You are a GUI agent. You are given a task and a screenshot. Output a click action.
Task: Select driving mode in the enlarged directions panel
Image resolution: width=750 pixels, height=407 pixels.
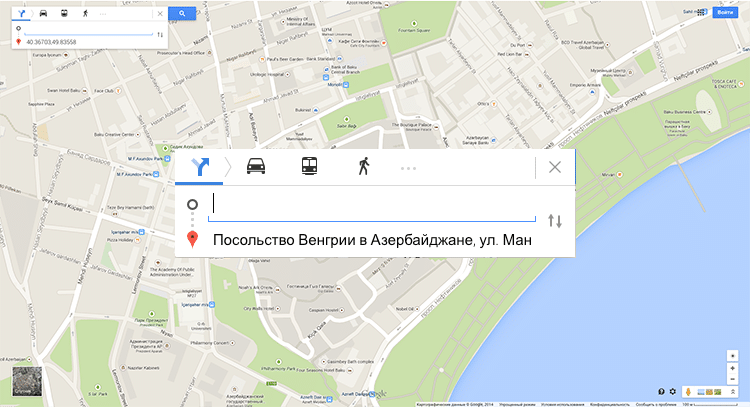[256, 166]
